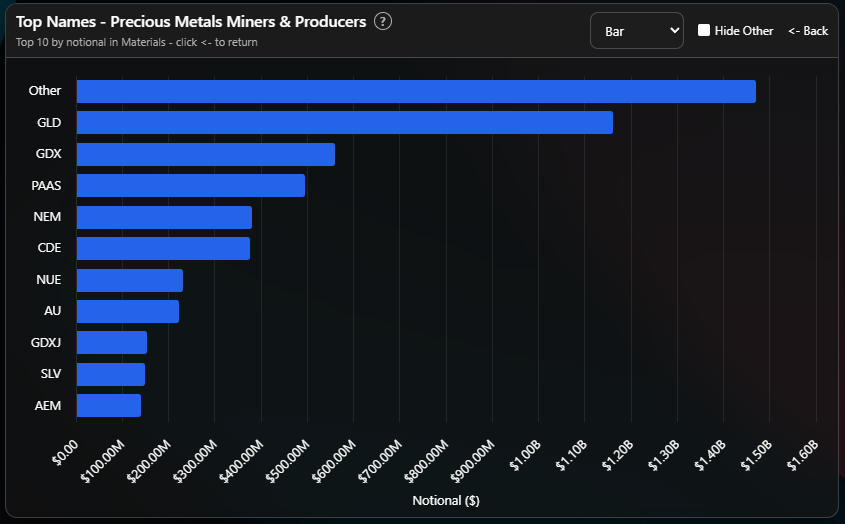Click the $1.60B axis tick label
Image resolution: width=845 pixels, height=524 pixels.
tap(802, 456)
